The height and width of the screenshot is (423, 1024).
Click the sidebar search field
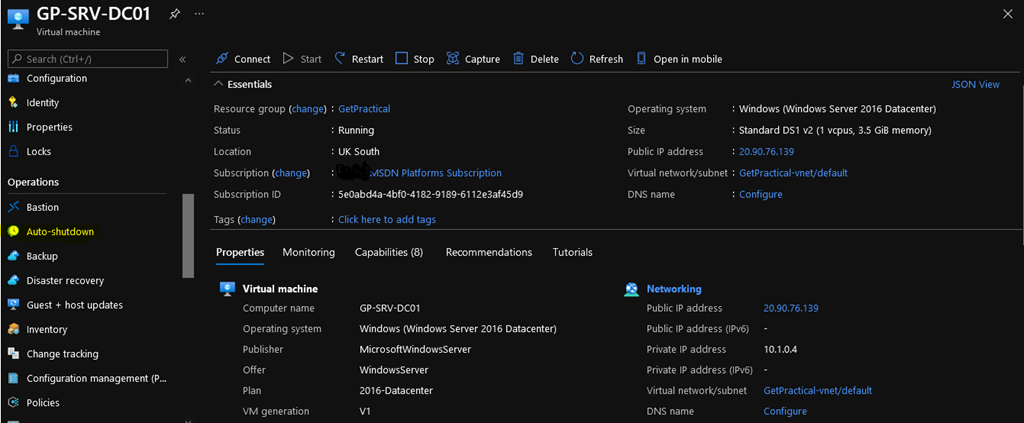tap(90, 59)
